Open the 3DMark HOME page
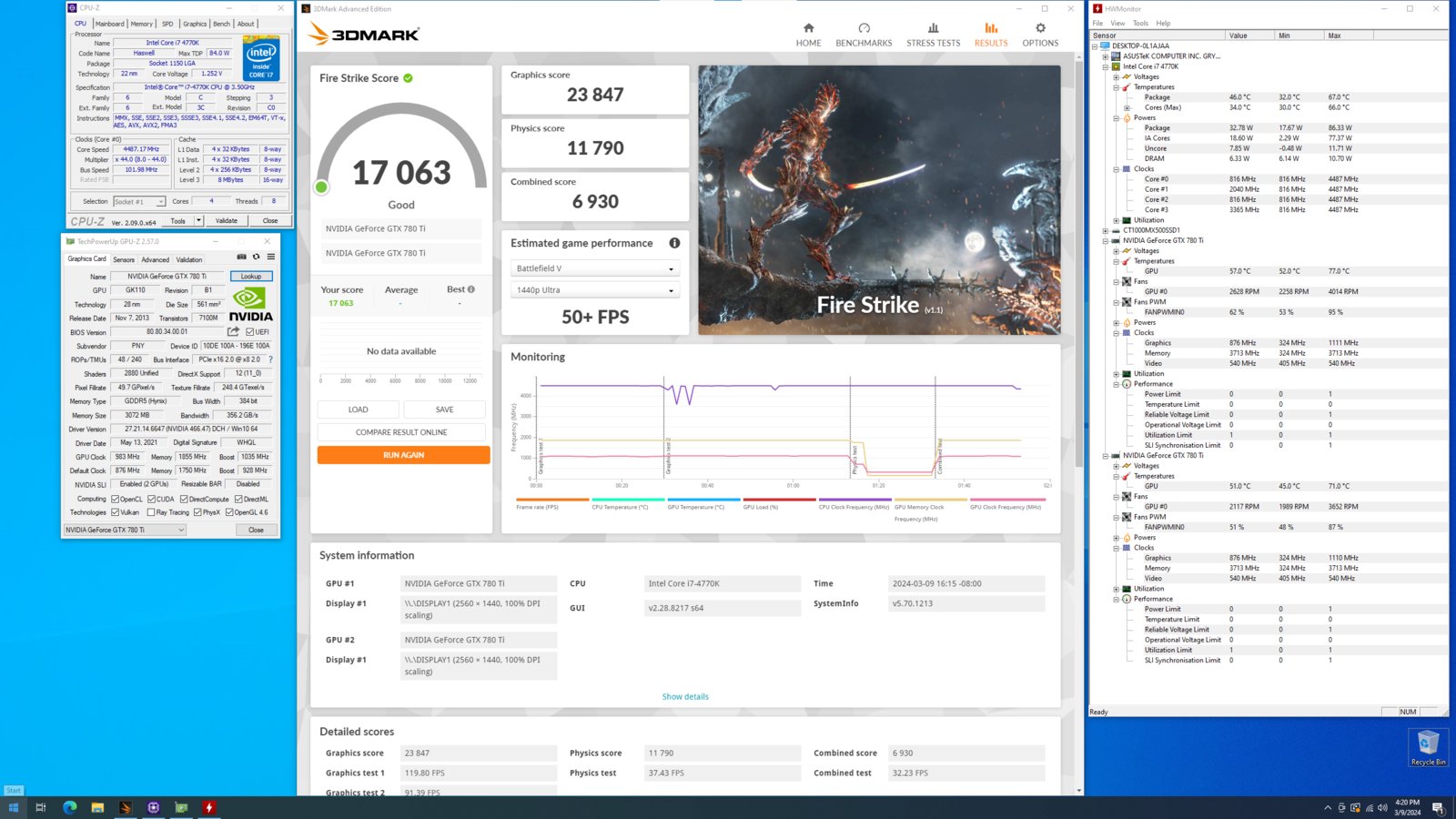Image resolution: width=1456 pixels, height=819 pixels. (x=808, y=35)
